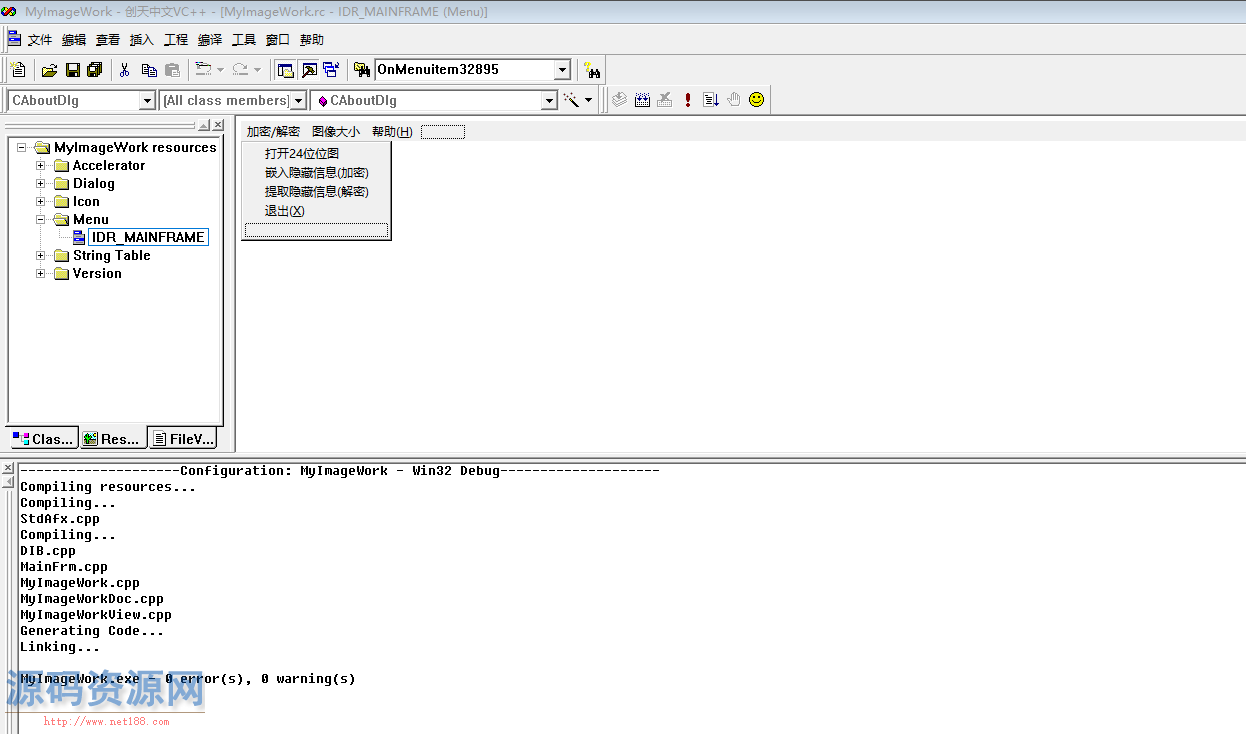
Task: Open the OnMenuitem32895 find dropdown
Action: click(x=562, y=70)
